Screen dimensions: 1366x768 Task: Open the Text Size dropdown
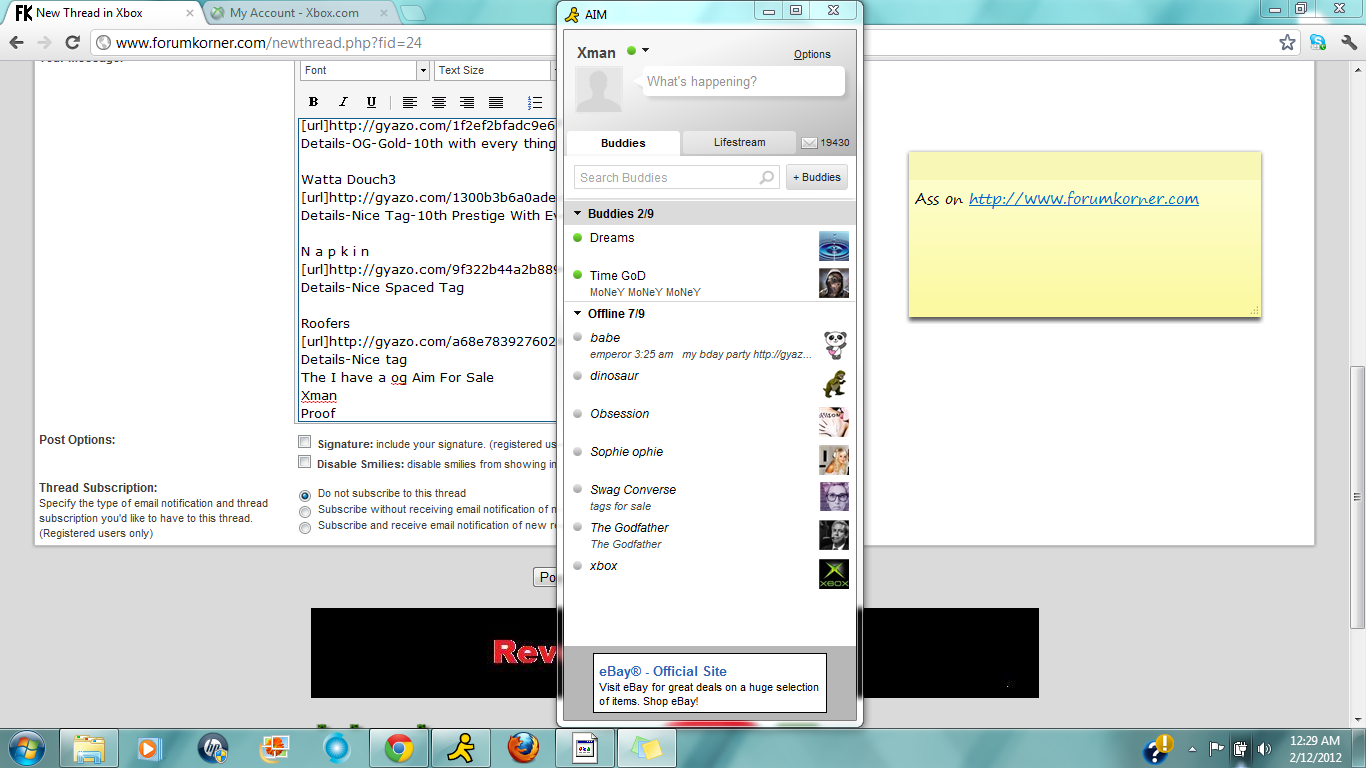(493, 70)
